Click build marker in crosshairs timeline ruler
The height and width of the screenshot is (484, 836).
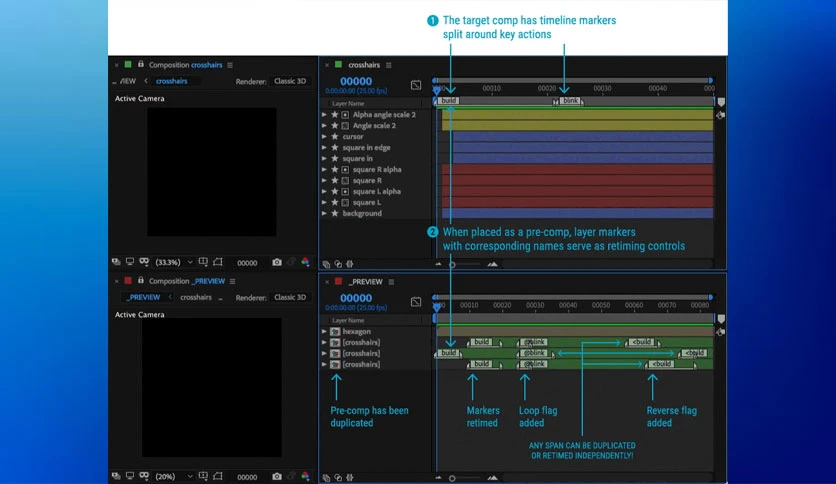448,100
